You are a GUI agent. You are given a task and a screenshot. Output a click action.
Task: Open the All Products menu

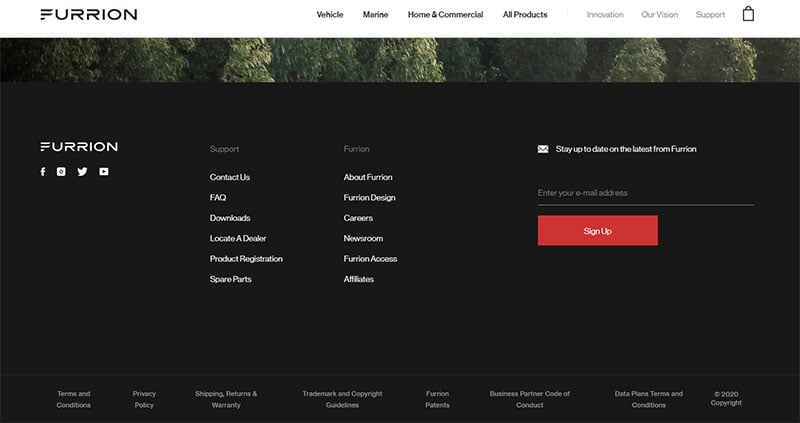tap(525, 15)
